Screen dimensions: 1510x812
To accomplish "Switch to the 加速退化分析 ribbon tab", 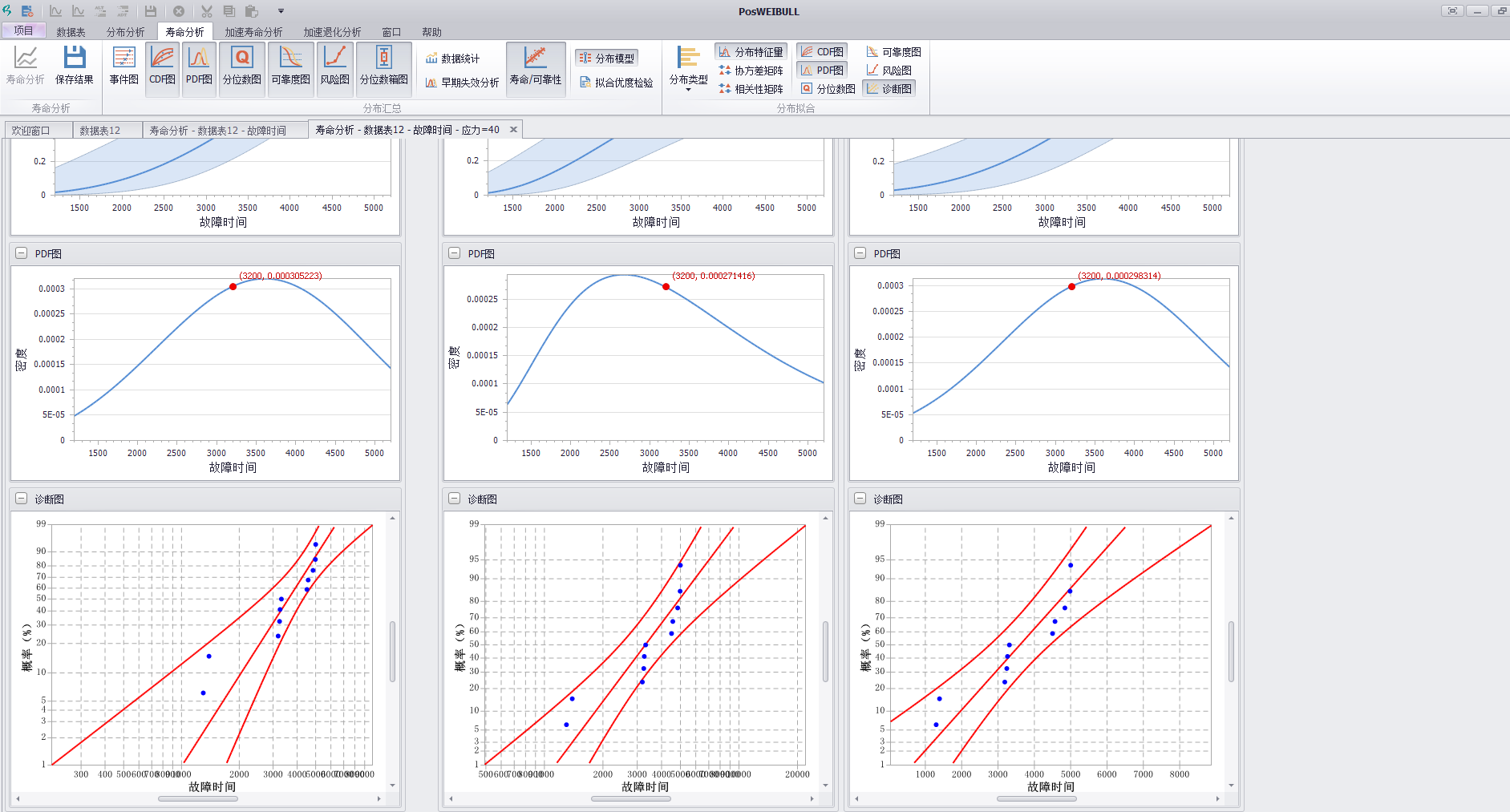I will coord(332,32).
